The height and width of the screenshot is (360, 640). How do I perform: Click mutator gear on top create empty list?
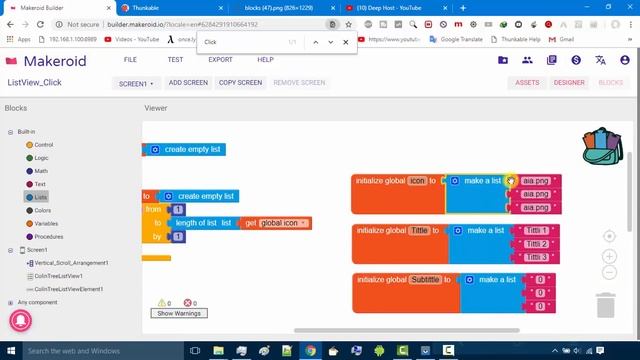click(155, 150)
